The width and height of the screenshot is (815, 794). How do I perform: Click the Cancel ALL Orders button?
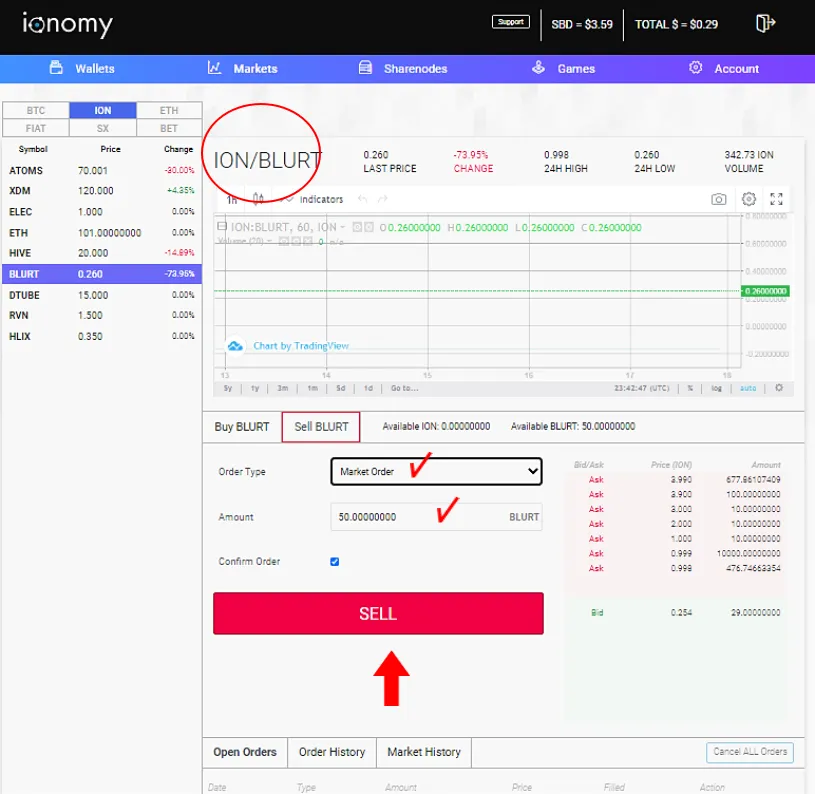750,752
